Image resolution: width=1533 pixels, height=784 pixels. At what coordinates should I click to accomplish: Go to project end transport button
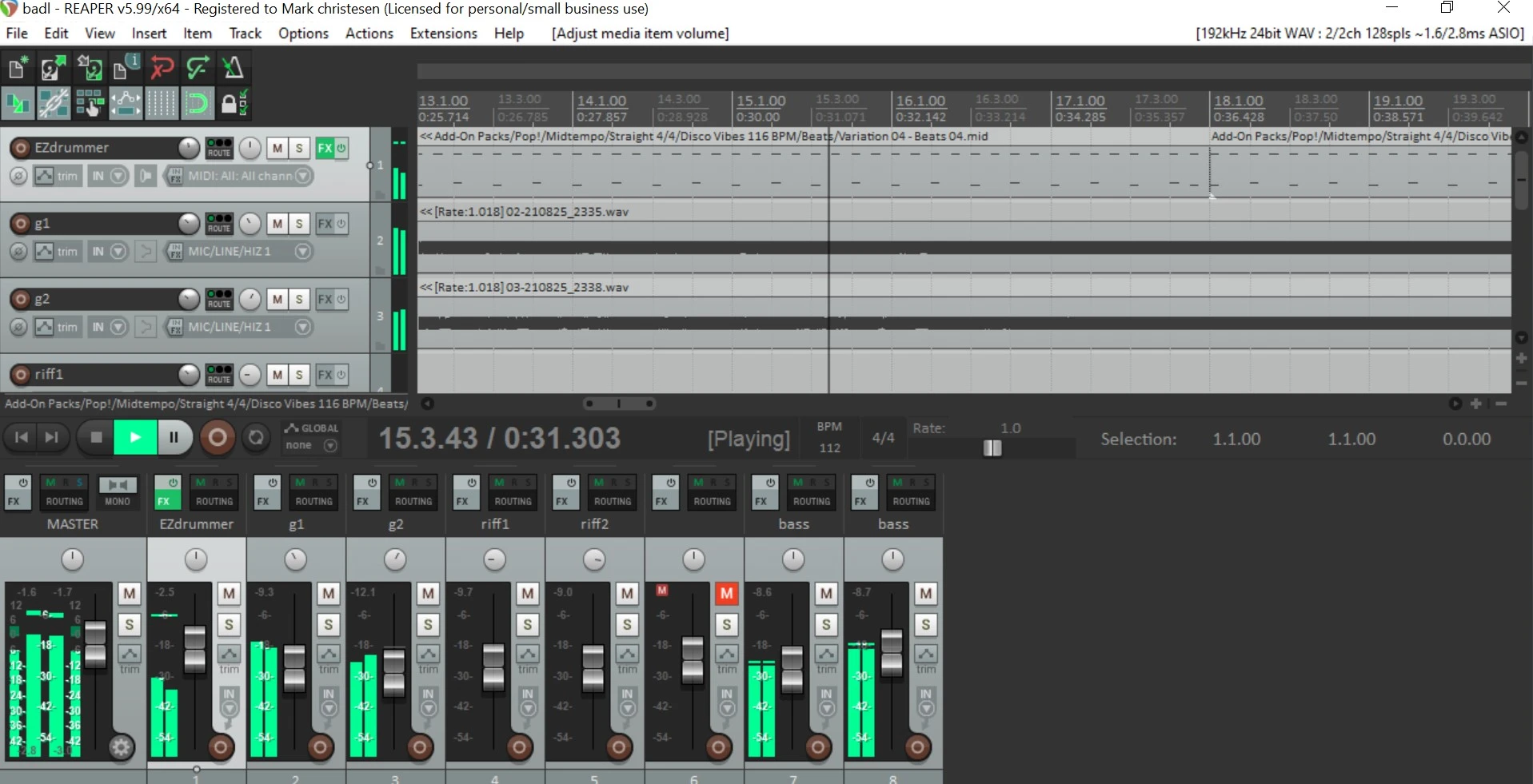click(x=51, y=437)
